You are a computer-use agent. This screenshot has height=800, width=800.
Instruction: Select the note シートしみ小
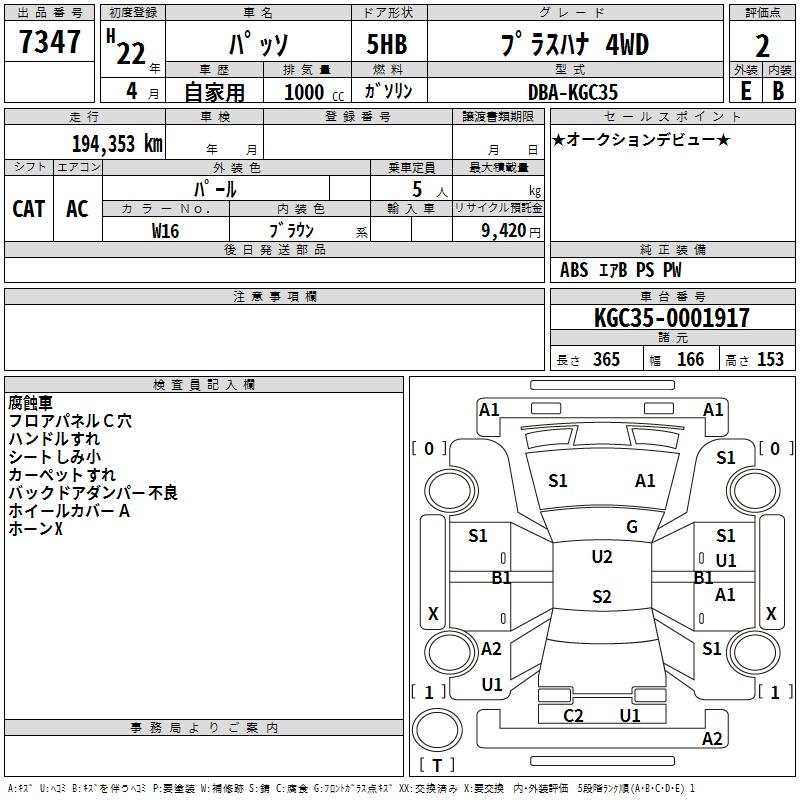coord(55,457)
